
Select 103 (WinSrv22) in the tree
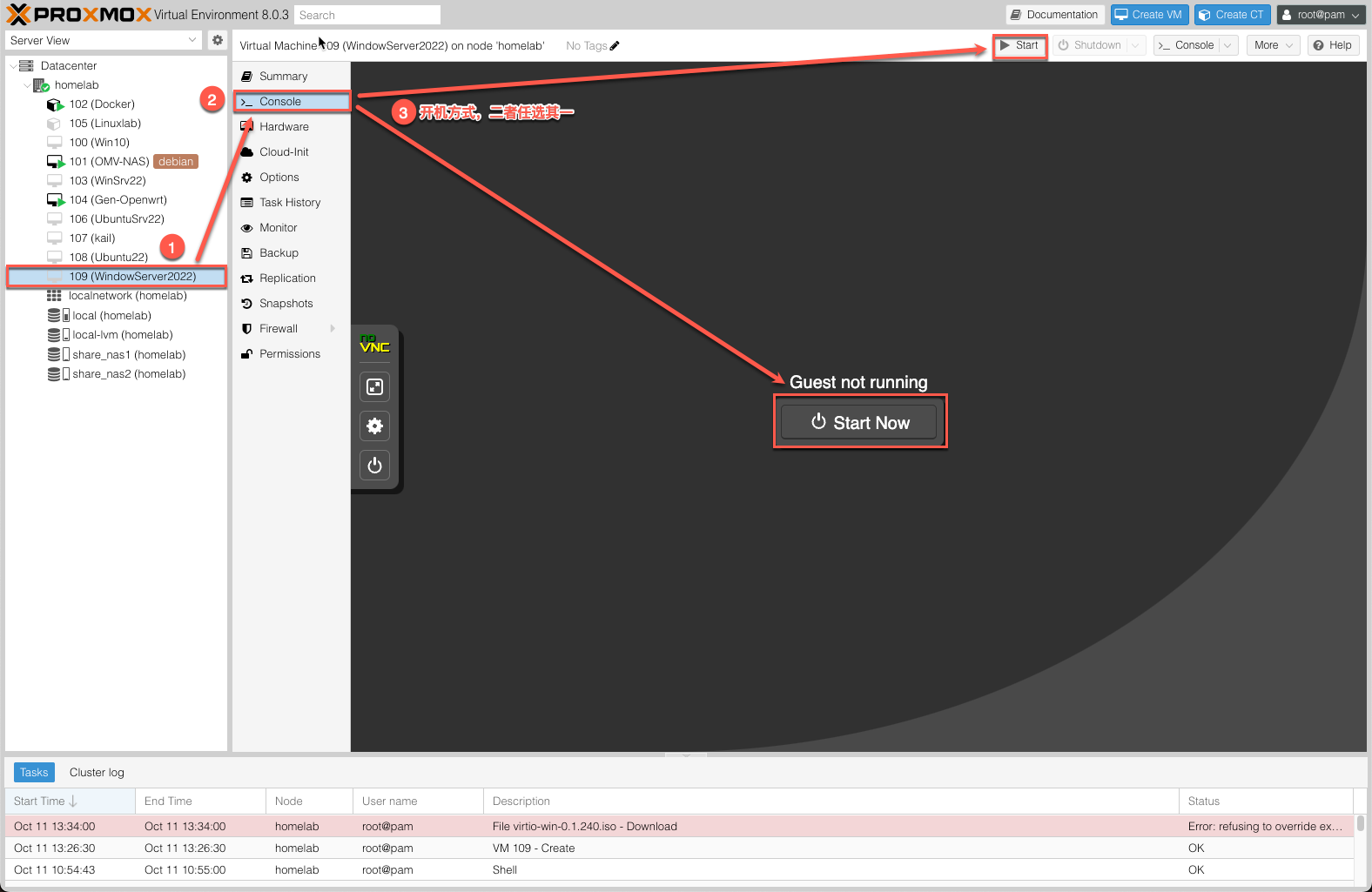117,181
